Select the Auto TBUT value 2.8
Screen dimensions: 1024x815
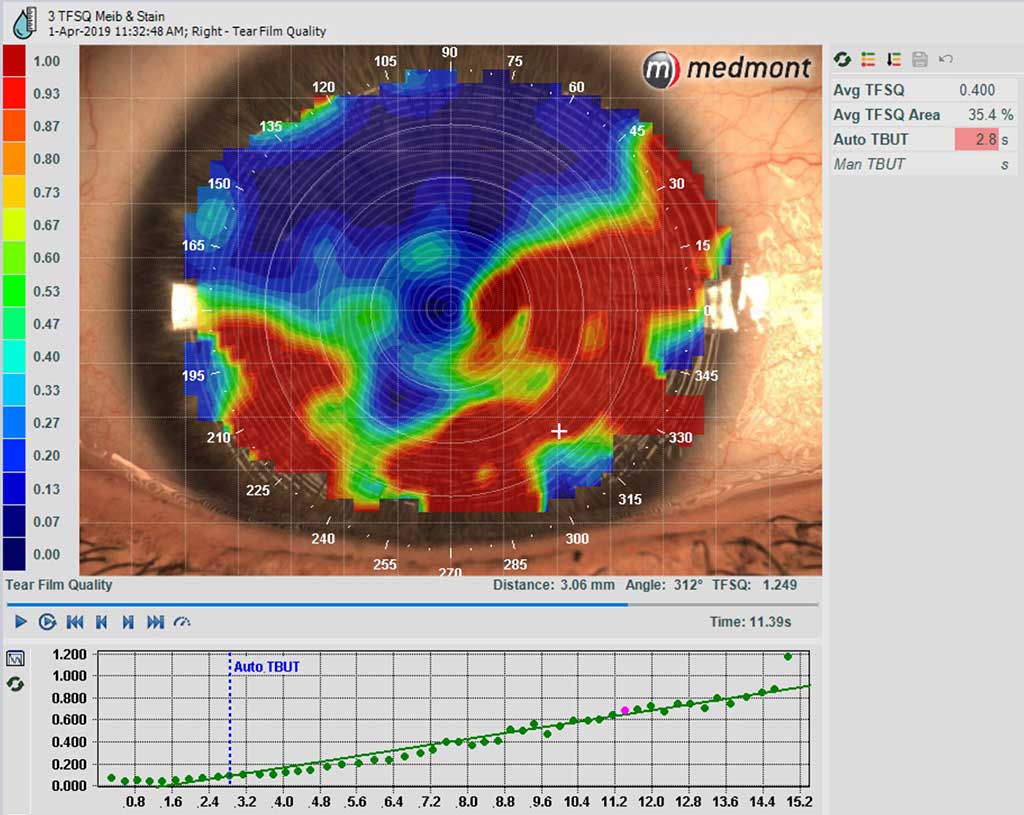click(976, 139)
